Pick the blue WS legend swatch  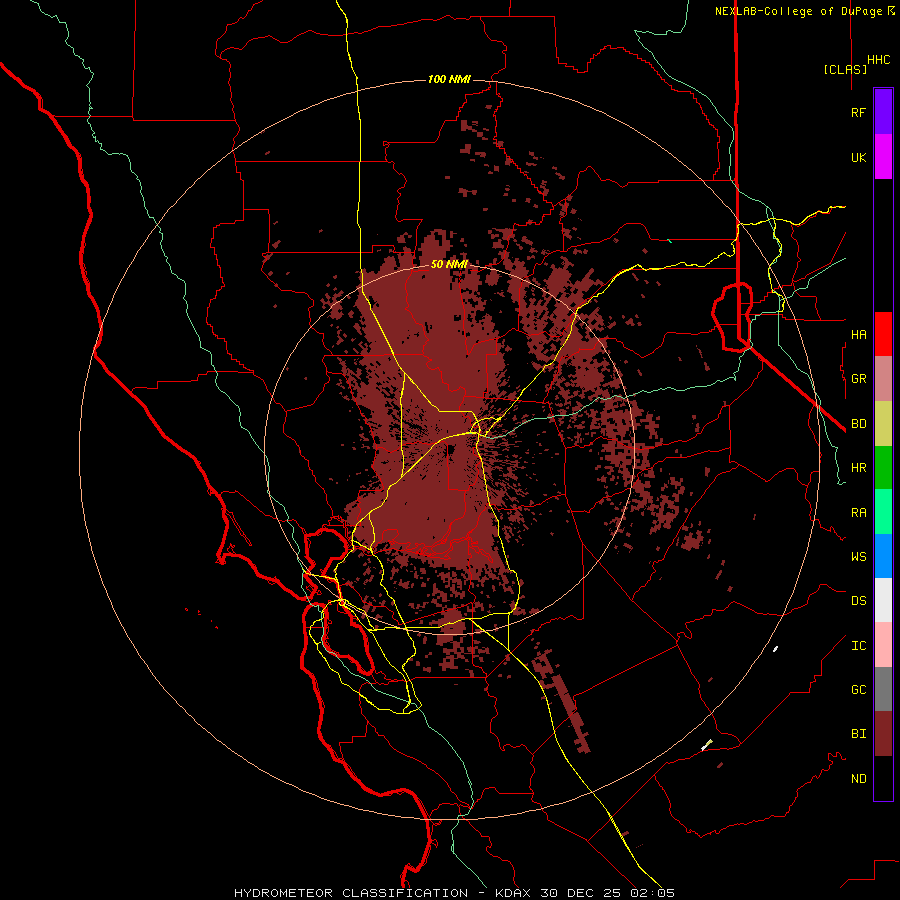(883, 556)
